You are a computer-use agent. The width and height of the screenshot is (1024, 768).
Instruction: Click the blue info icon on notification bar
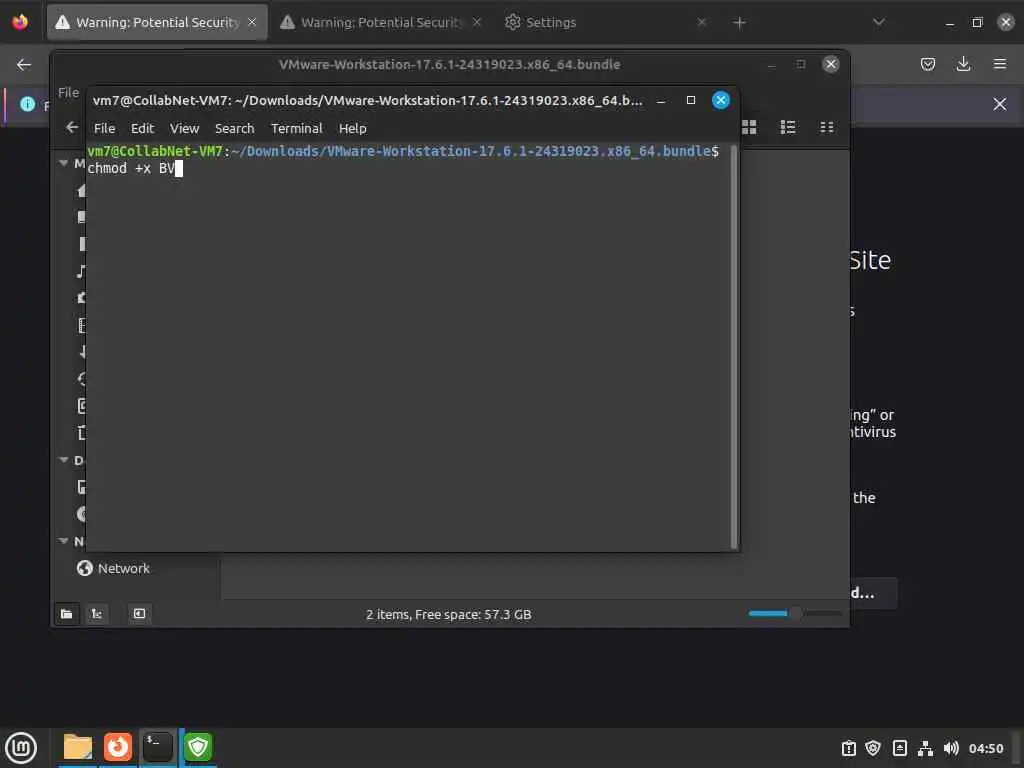pyautogui.click(x=27, y=104)
